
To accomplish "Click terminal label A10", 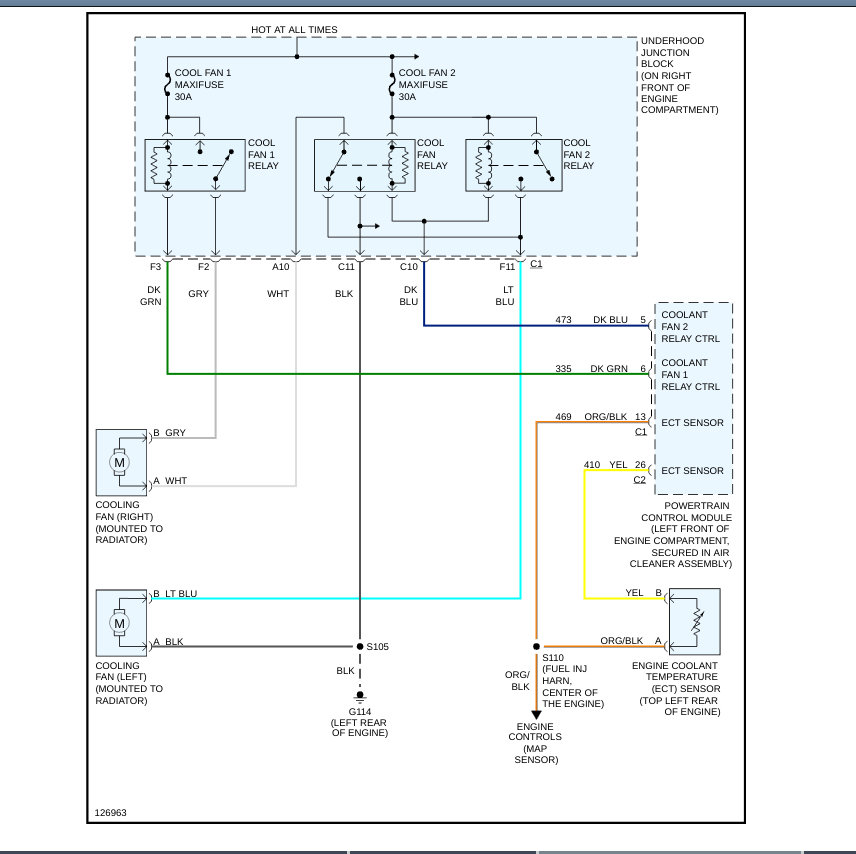I will pos(281,266).
